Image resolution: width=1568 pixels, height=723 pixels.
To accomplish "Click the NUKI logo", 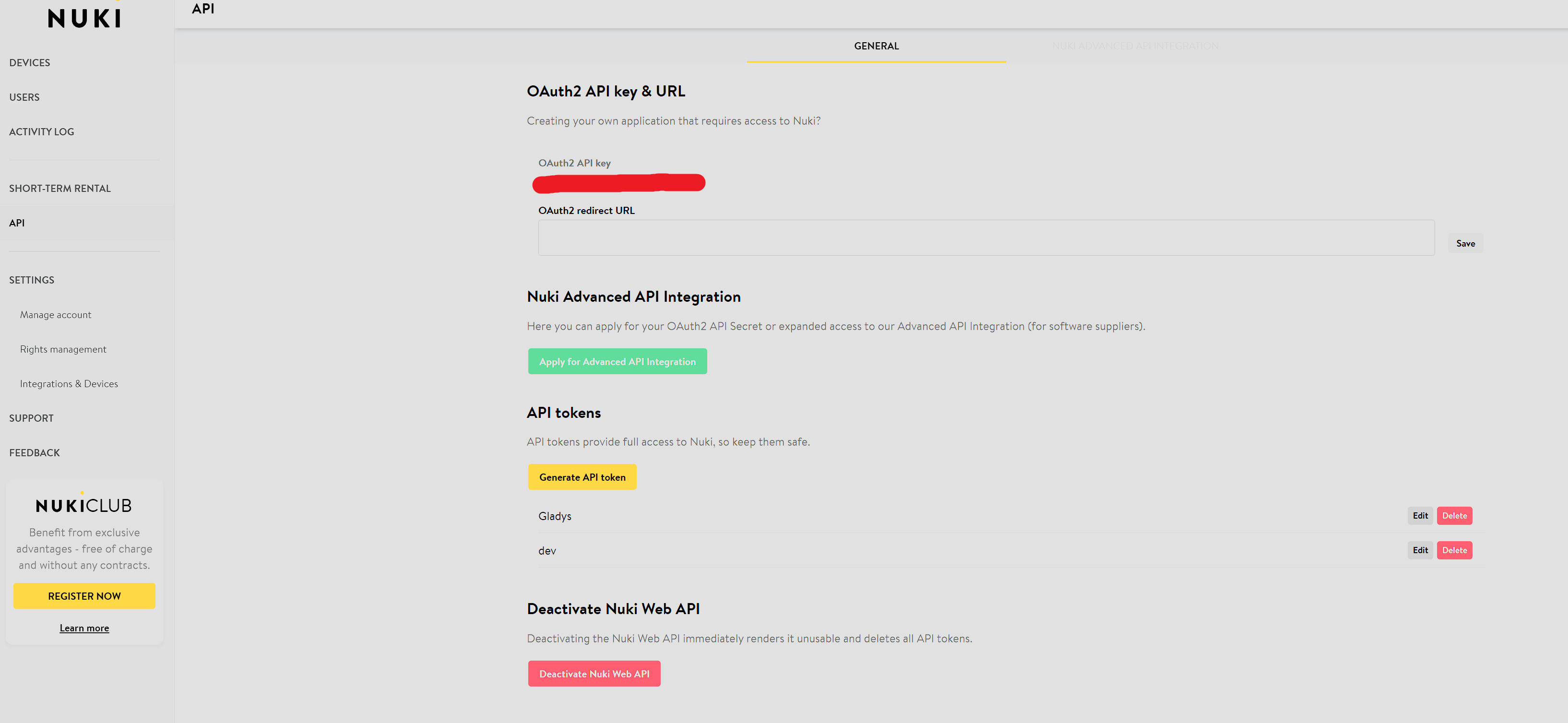I will [x=84, y=18].
